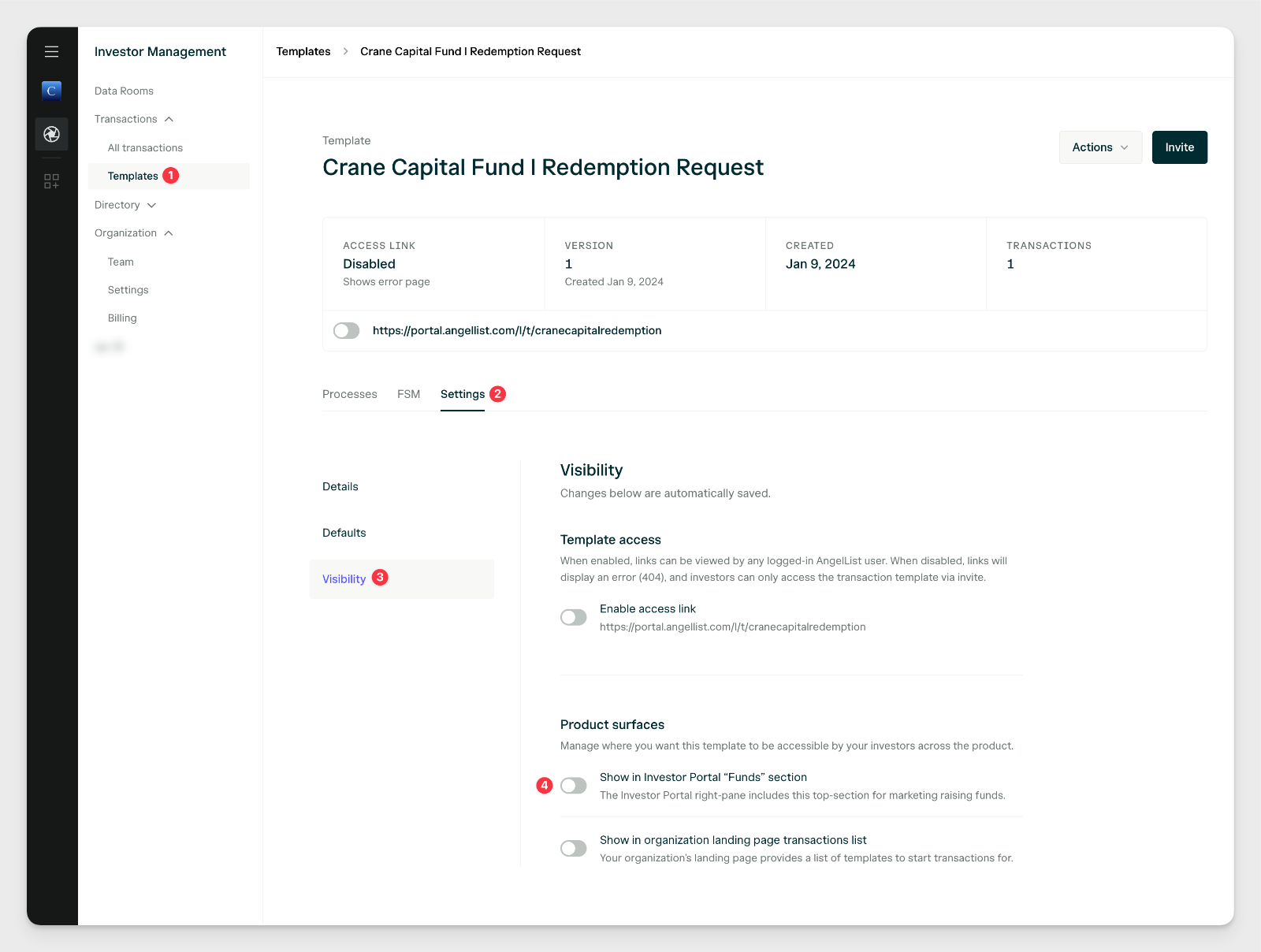Click the portal URL next to header toggle

click(517, 331)
